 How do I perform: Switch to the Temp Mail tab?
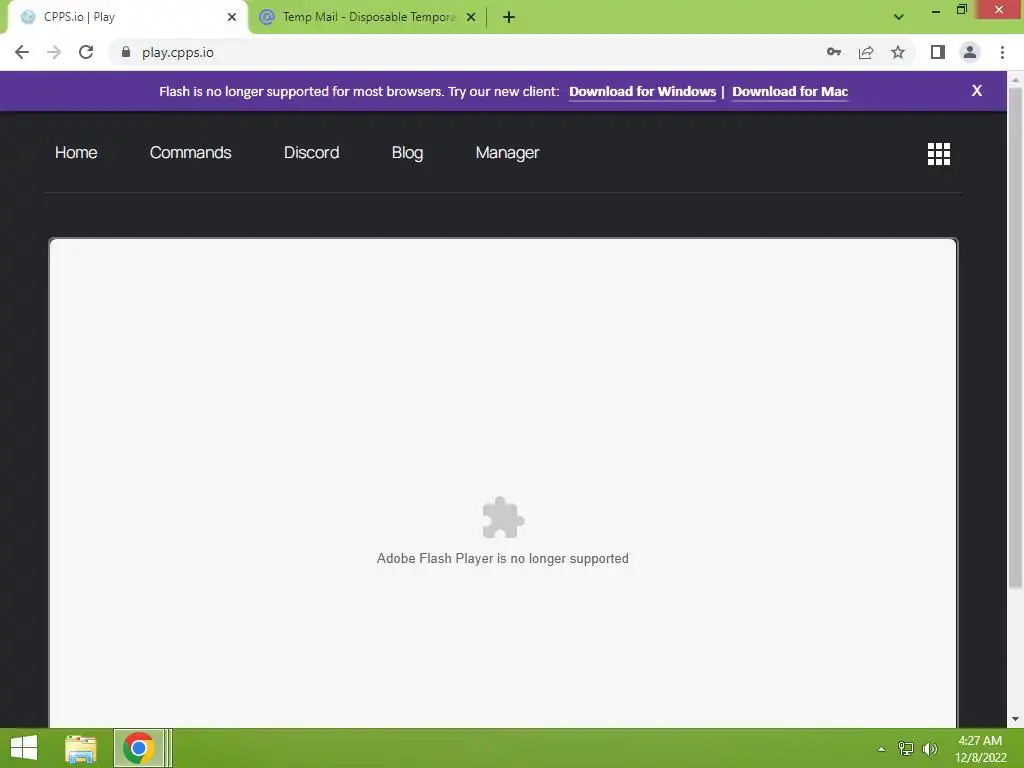(x=367, y=17)
